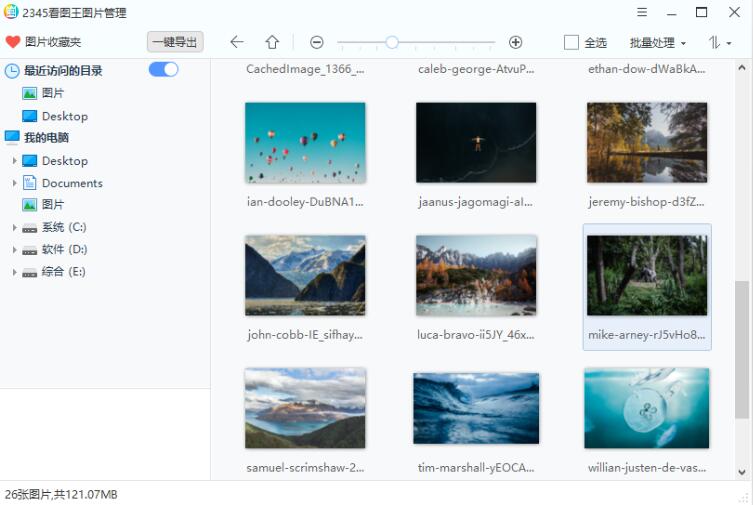Go back with the left arrow
The width and height of the screenshot is (753, 505).
point(237,42)
